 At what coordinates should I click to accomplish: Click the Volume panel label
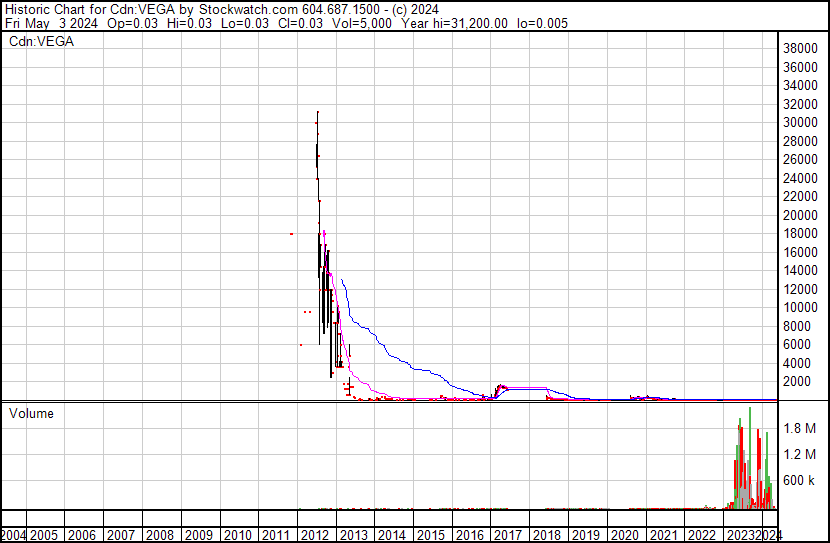point(31,413)
